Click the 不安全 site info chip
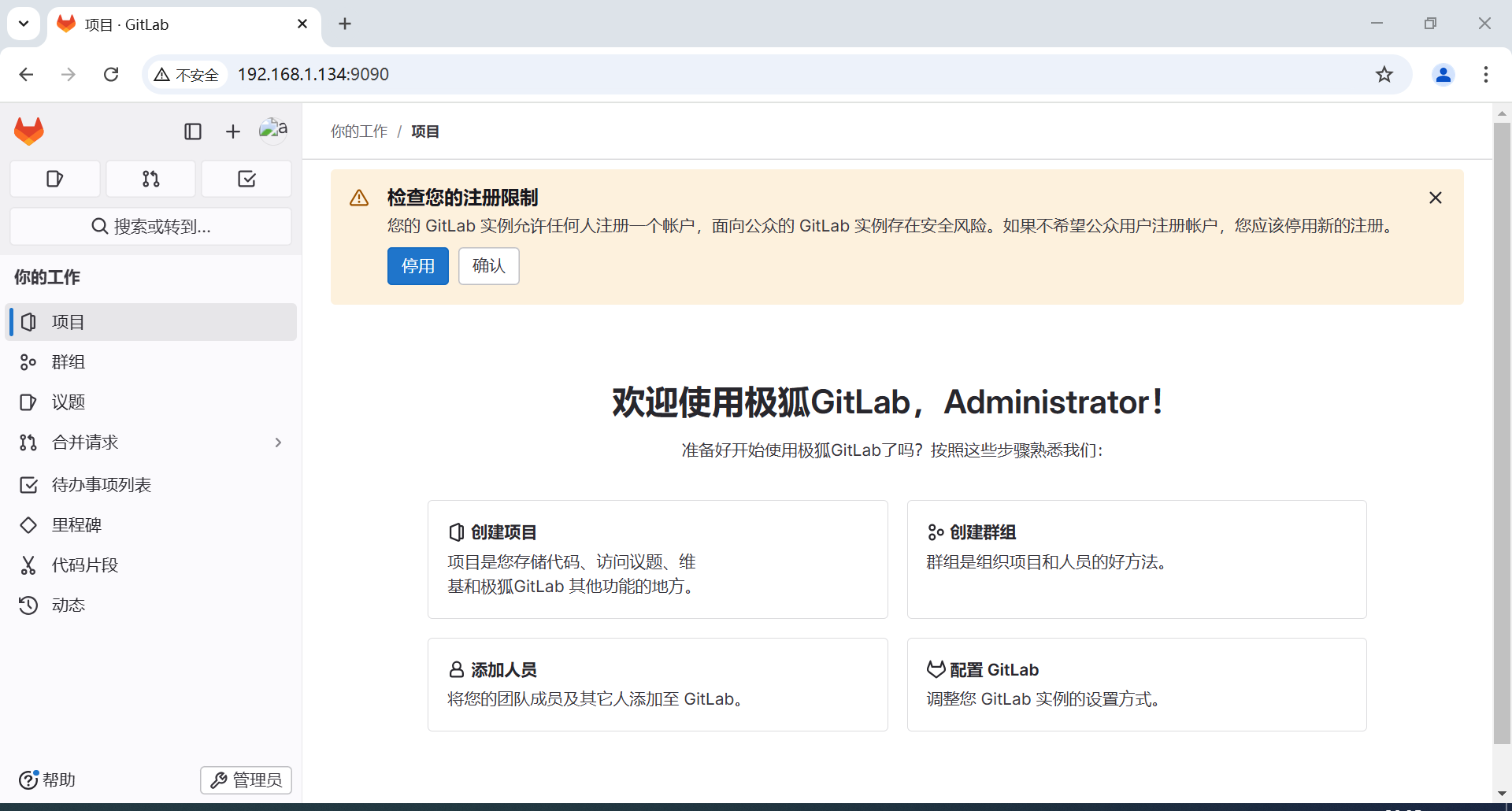 187,74
